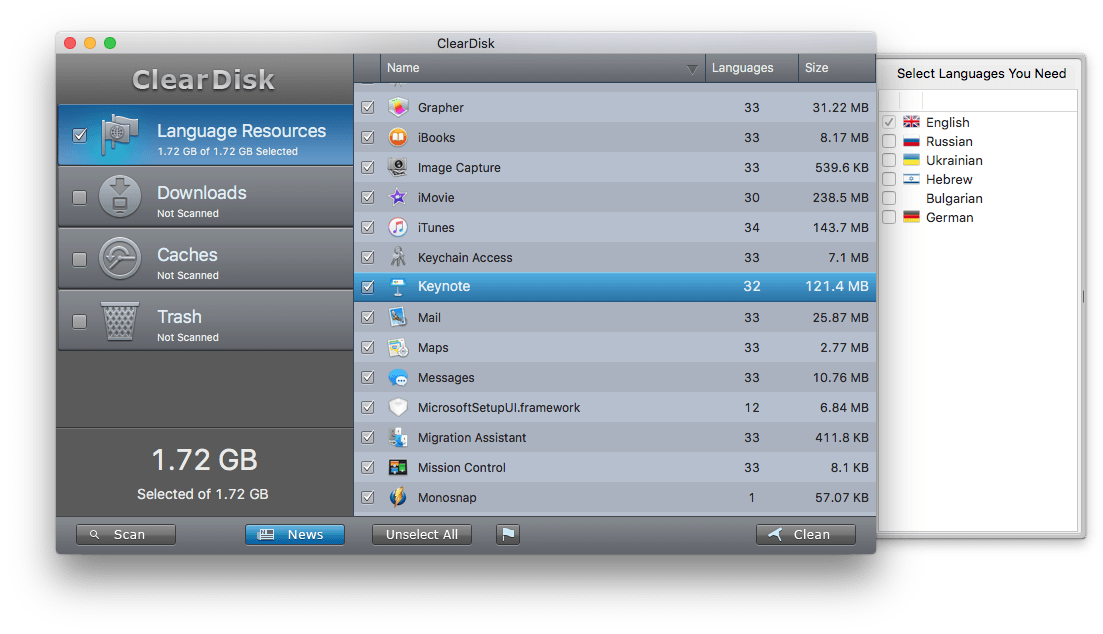Click the Name column sort arrow
This screenshot has height=634, width=1103.
[x=694, y=68]
